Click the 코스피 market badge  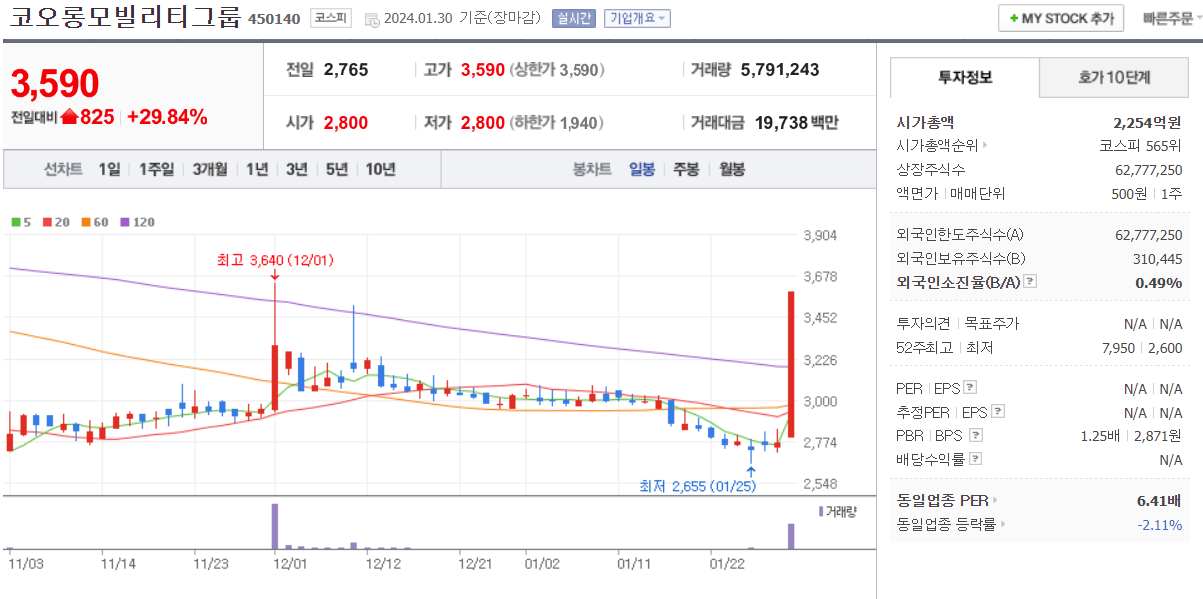click(330, 18)
